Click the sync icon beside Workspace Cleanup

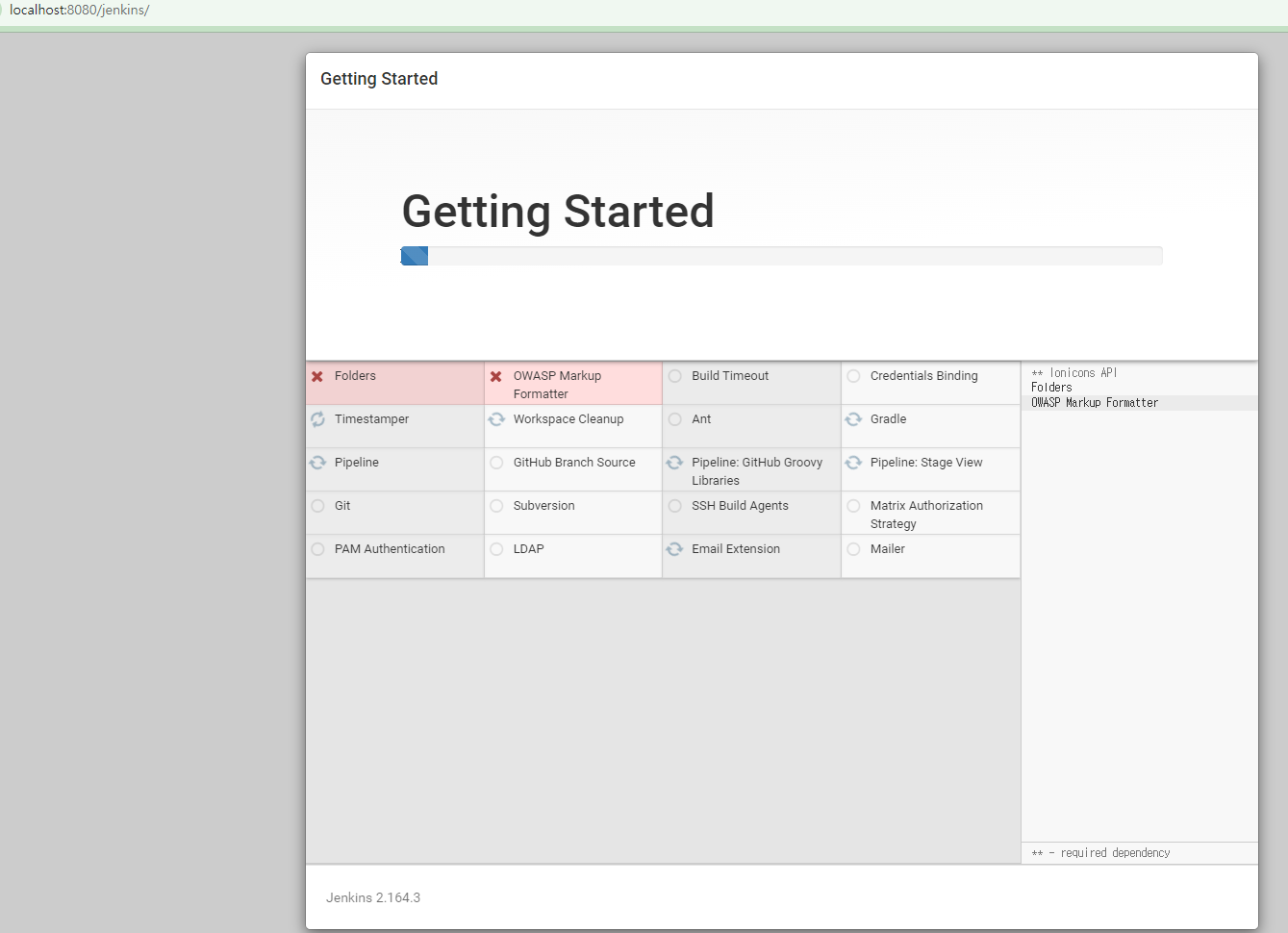pos(496,419)
